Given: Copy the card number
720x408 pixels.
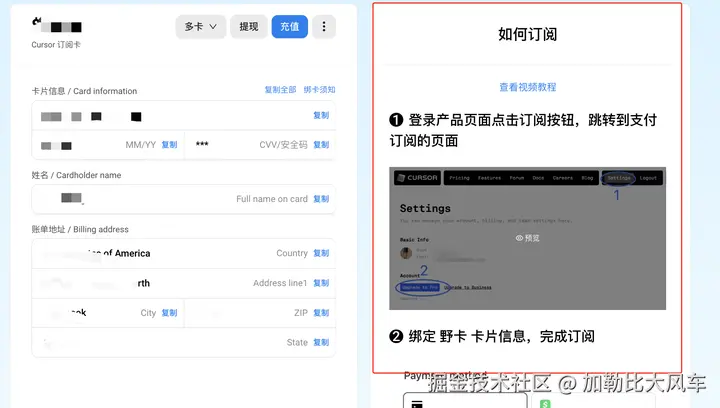Looking at the screenshot, I should point(321,115).
